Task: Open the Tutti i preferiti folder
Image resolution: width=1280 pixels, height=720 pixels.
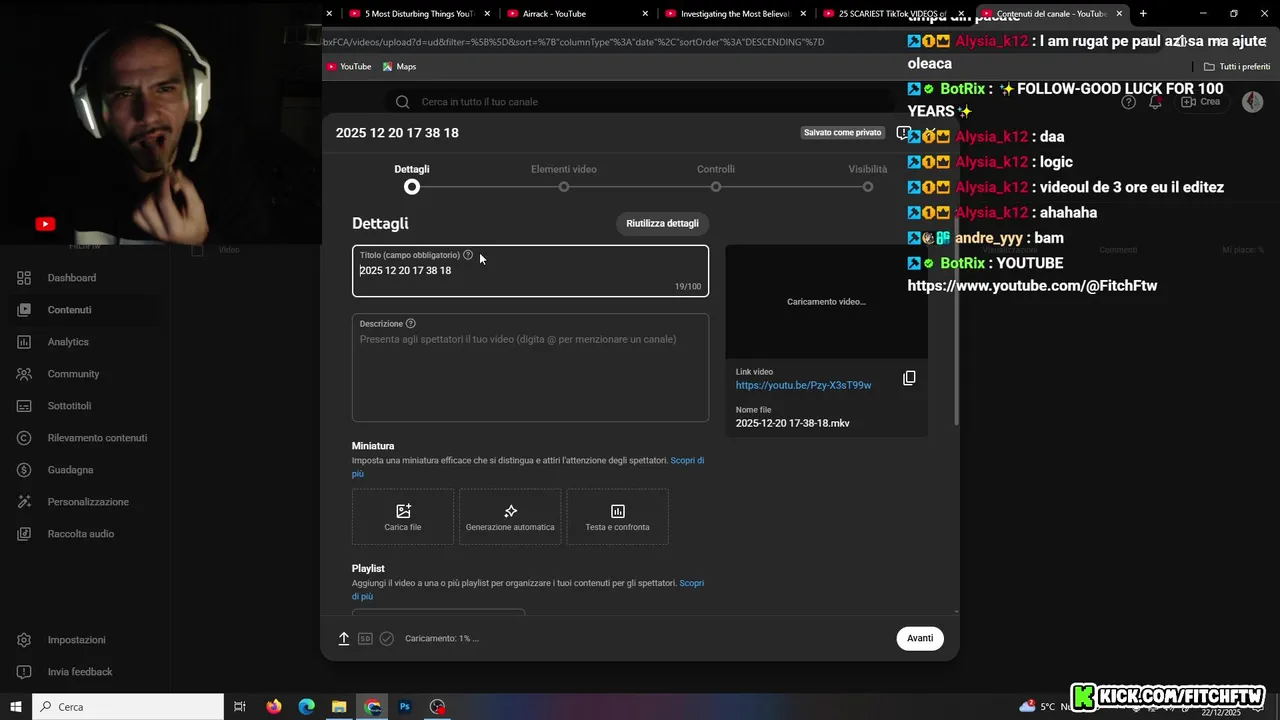Action: (1237, 67)
